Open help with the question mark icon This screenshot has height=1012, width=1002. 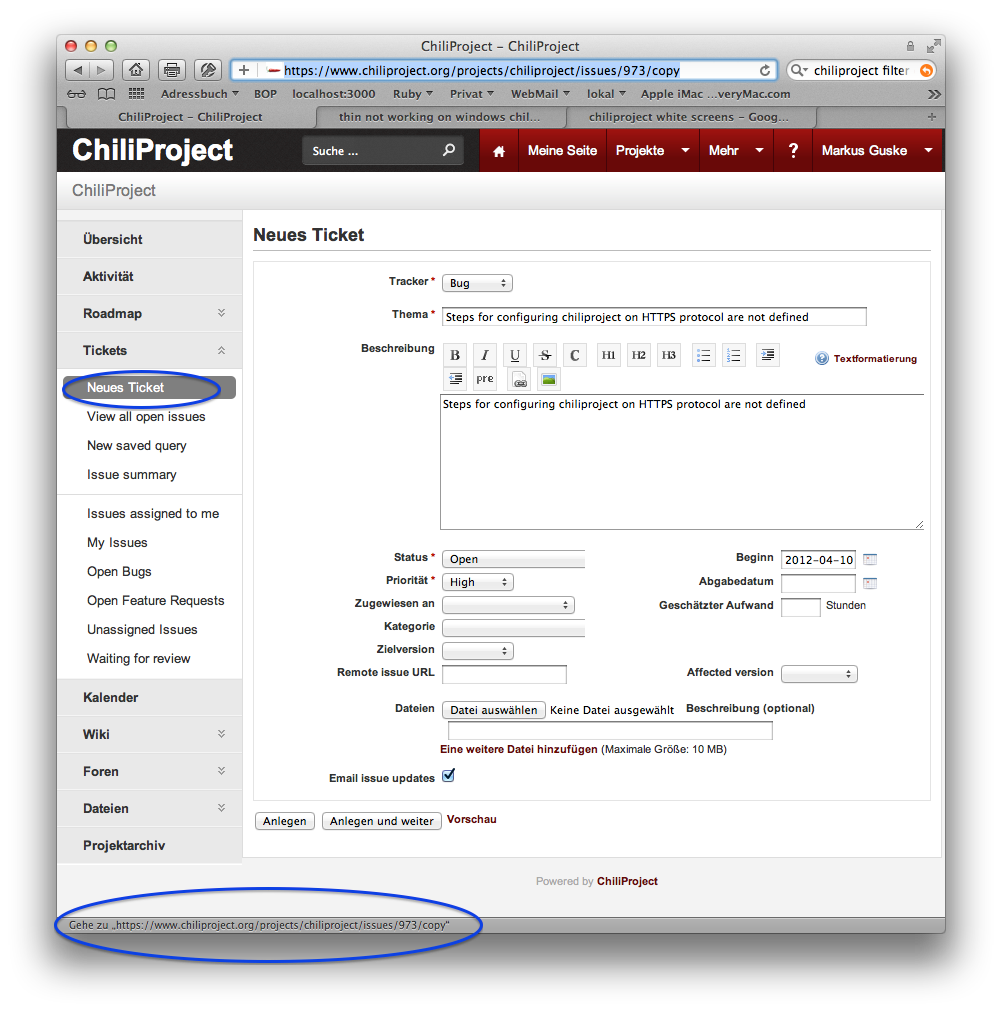pos(793,151)
